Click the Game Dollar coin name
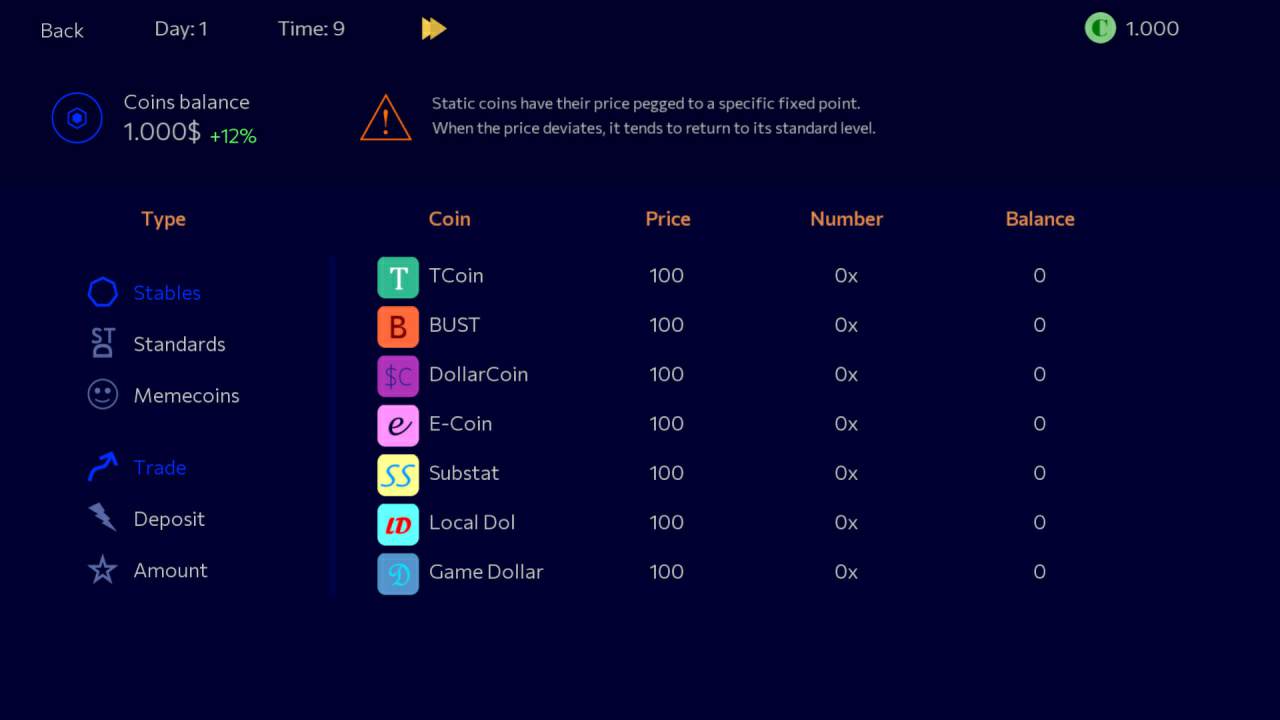The image size is (1280, 720). click(x=486, y=572)
